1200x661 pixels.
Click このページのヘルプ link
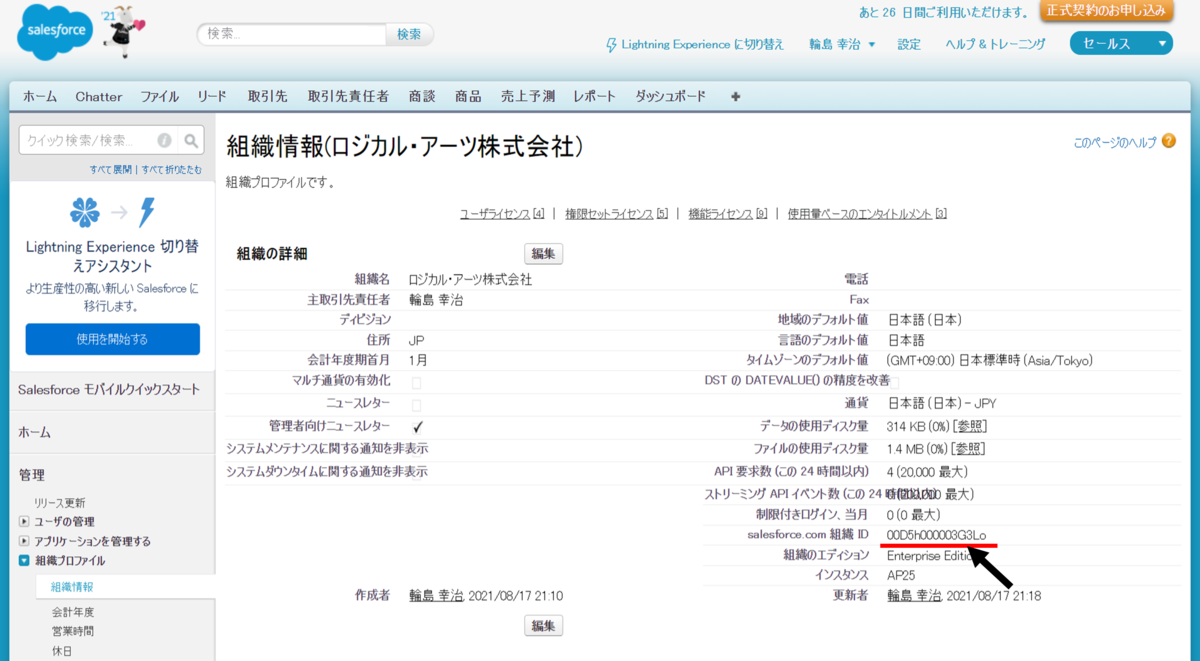coord(1115,143)
